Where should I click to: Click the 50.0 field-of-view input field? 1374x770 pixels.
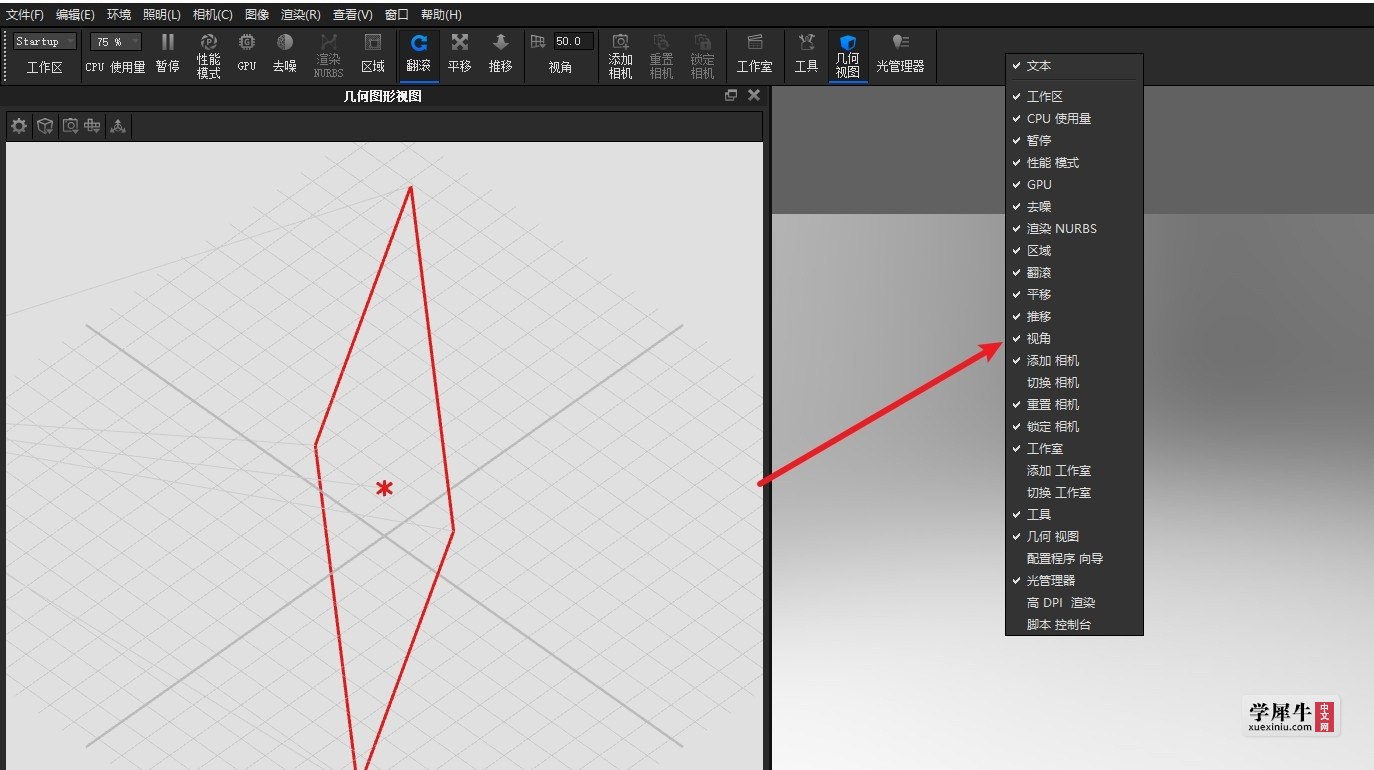pyautogui.click(x=574, y=41)
